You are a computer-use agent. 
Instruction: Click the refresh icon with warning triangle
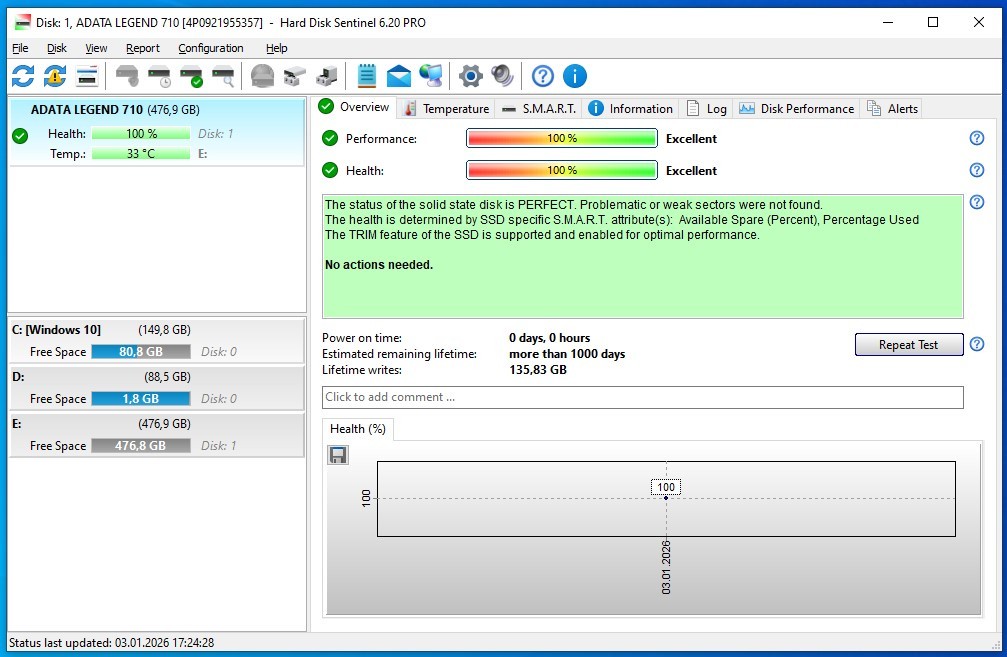click(55, 76)
